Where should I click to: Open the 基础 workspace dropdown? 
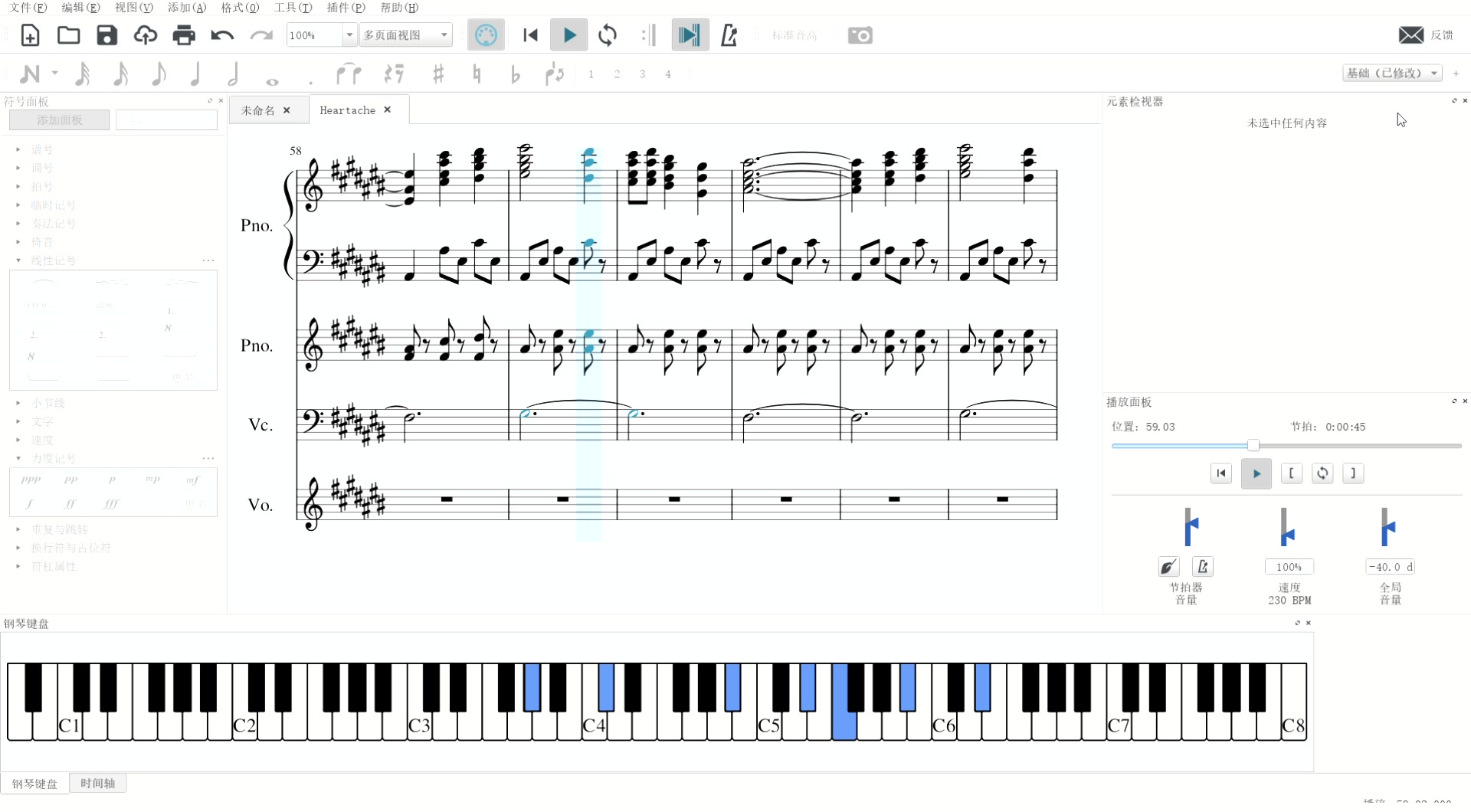[1392, 74]
